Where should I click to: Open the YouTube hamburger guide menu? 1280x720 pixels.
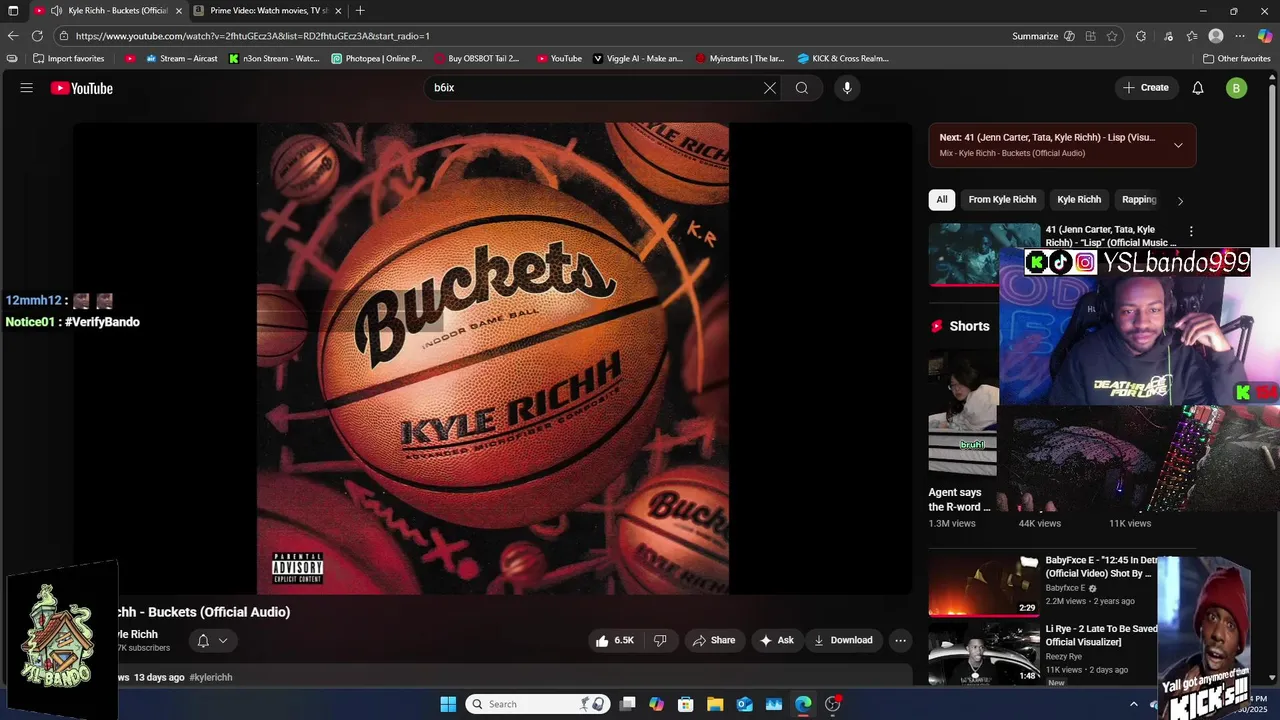point(26,88)
